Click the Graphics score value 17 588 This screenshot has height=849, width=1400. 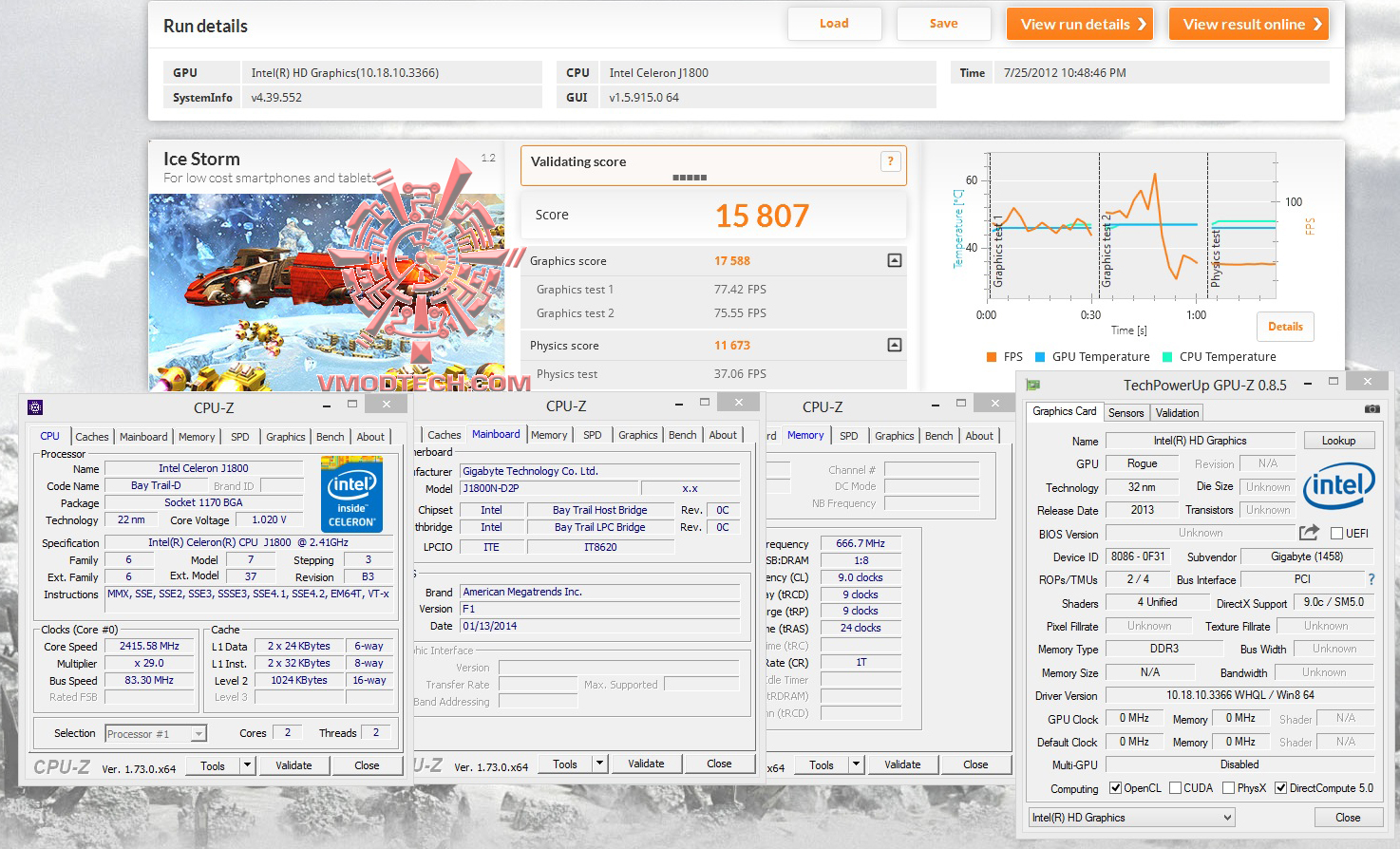[x=732, y=260]
